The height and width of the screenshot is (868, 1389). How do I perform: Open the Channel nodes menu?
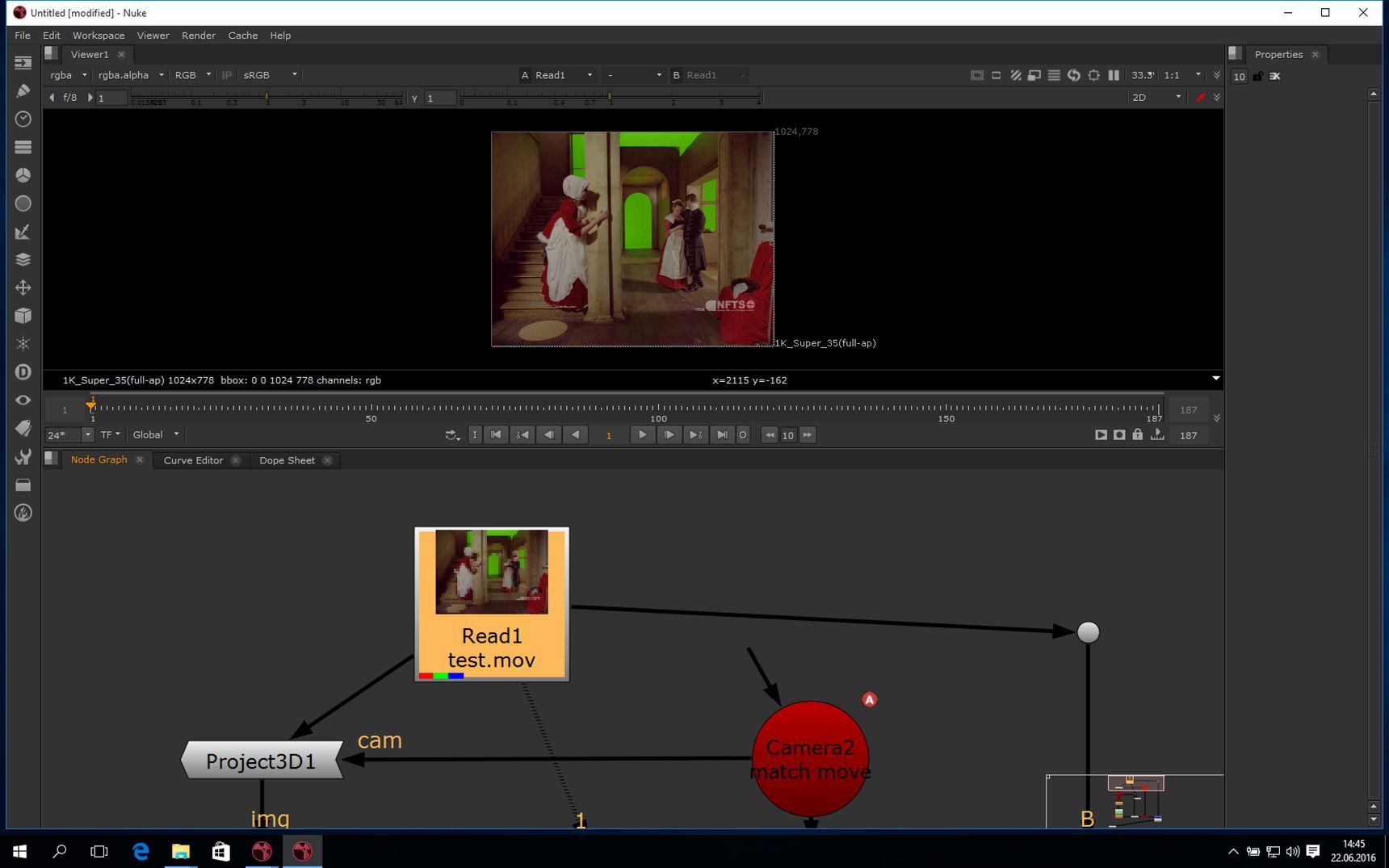[x=23, y=147]
